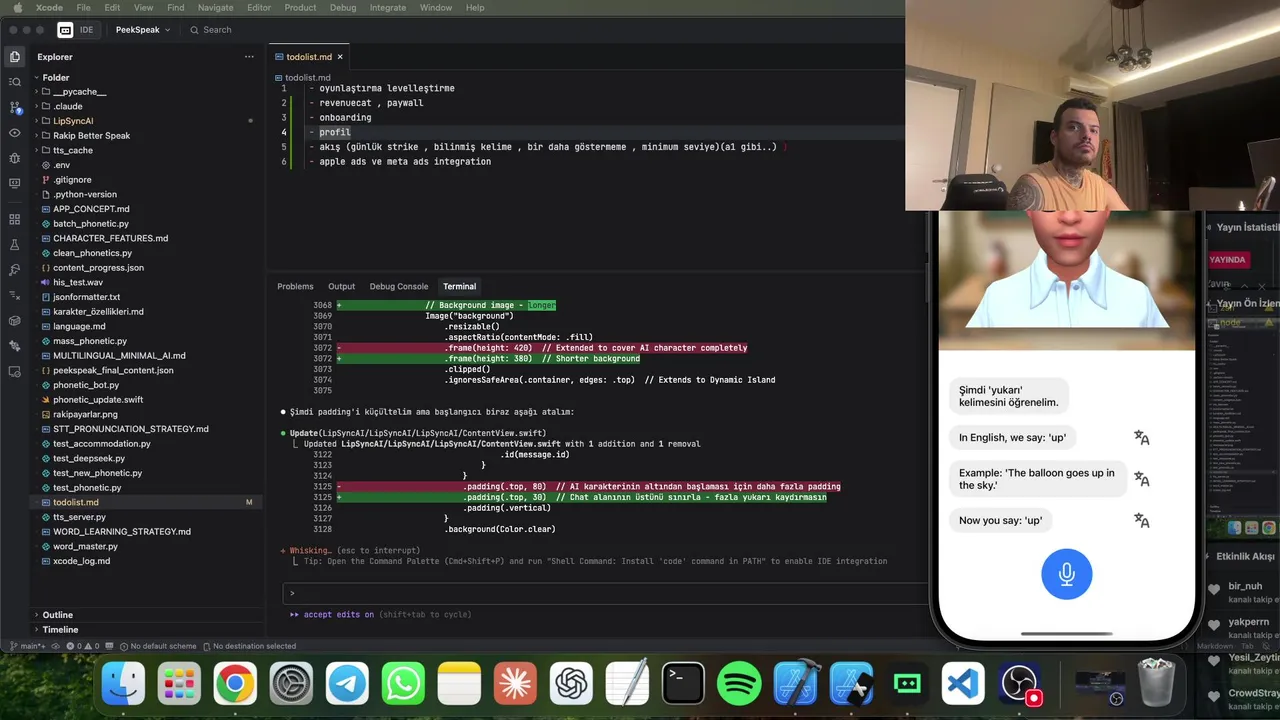Click the 'onboarding' line in editor
Viewport: 1280px width, 720px height.
[345, 117]
